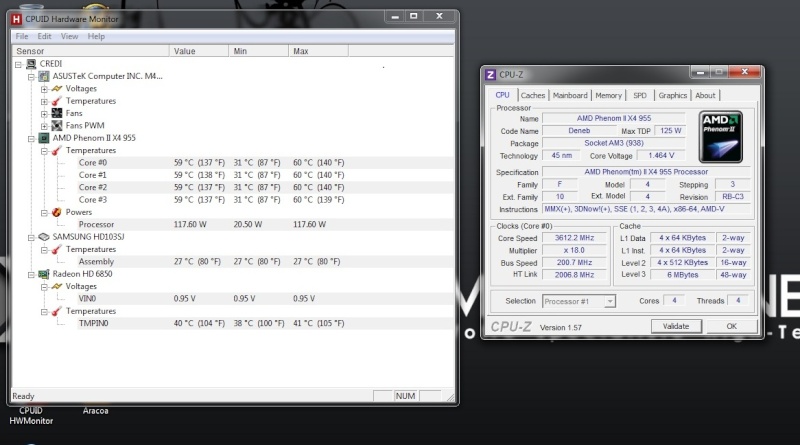Viewport: 800px width, 445px height.
Task: Click the Sensor column header
Action: point(90,51)
